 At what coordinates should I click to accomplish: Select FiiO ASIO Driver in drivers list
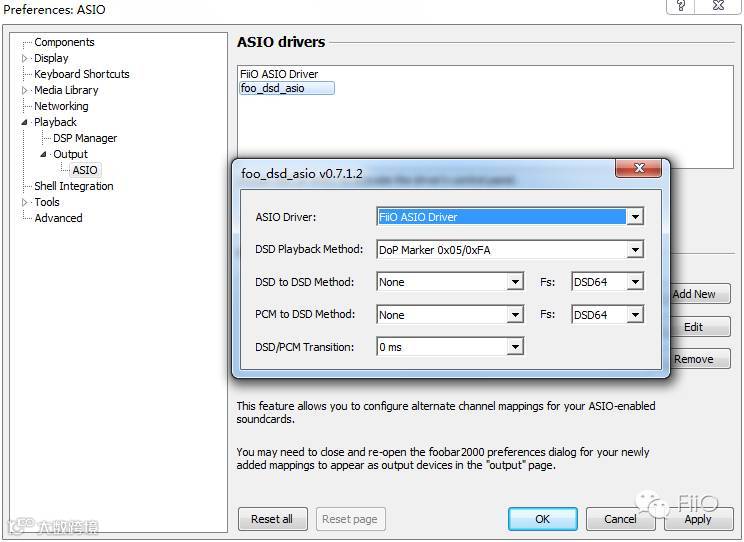[x=279, y=74]
